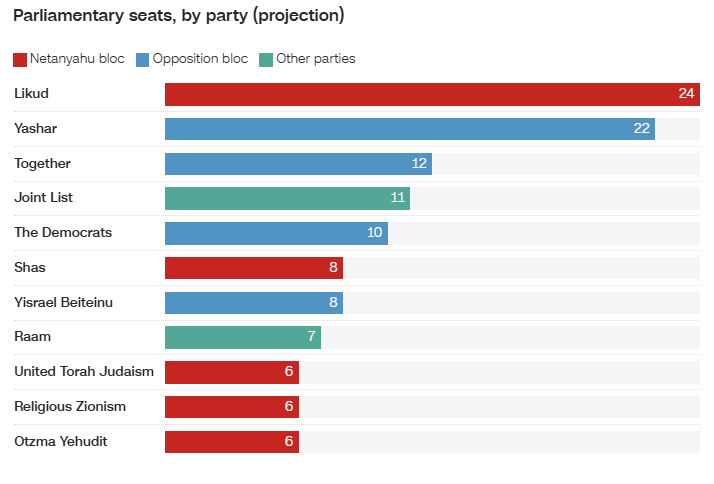Screen dimensions: 714x484
Task: Click the Parliamentary seats chart title
Action: point(178,16)
